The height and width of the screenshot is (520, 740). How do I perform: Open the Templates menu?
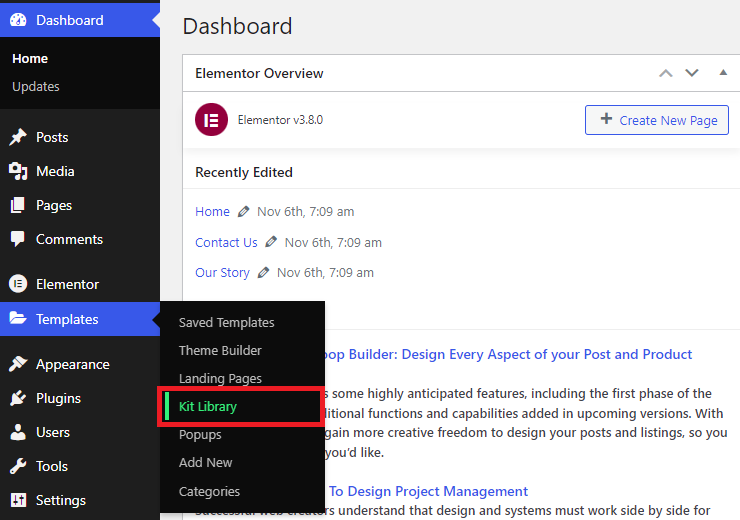point(80,319)
